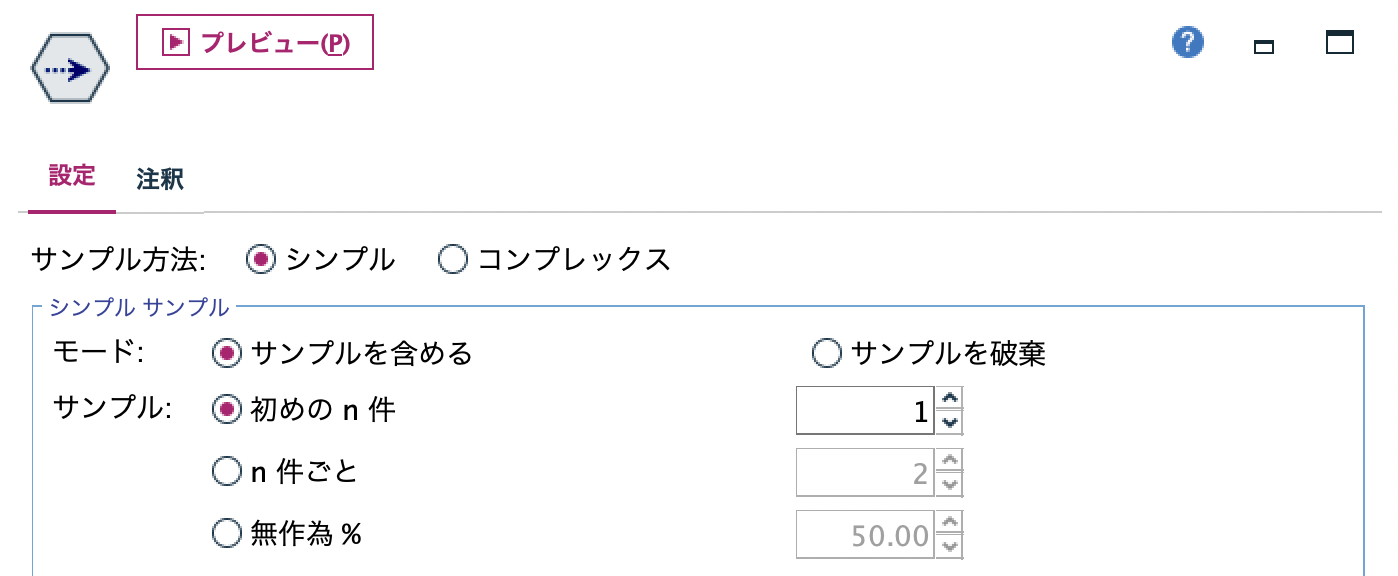
Task: Select the シンプル sampling method radio button
Action: coord(262,259)
